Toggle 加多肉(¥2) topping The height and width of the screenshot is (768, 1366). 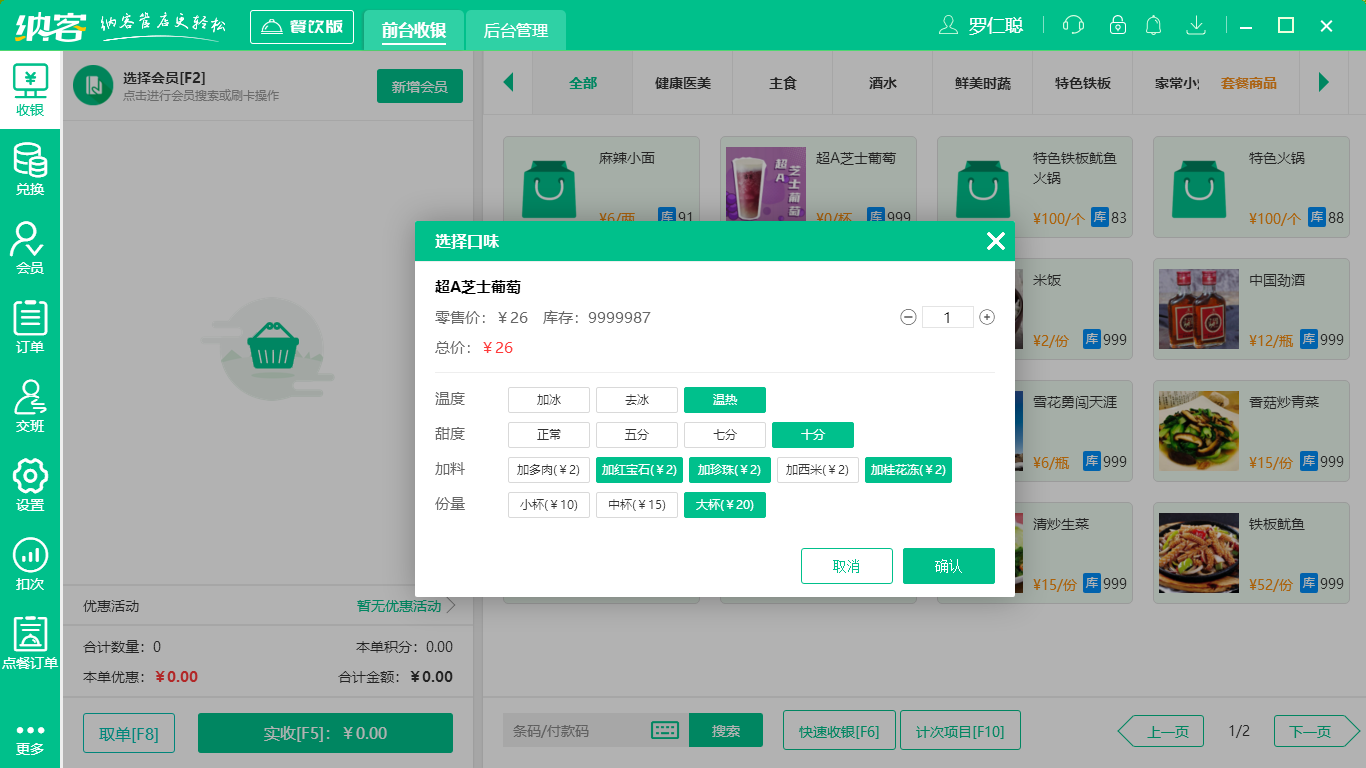click(x=549, y=470)
